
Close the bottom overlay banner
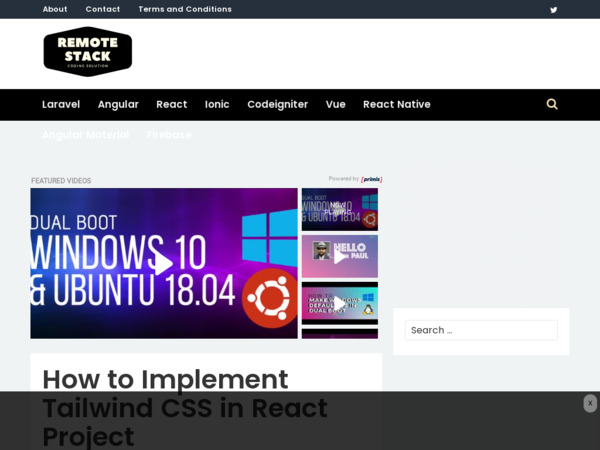590,403
